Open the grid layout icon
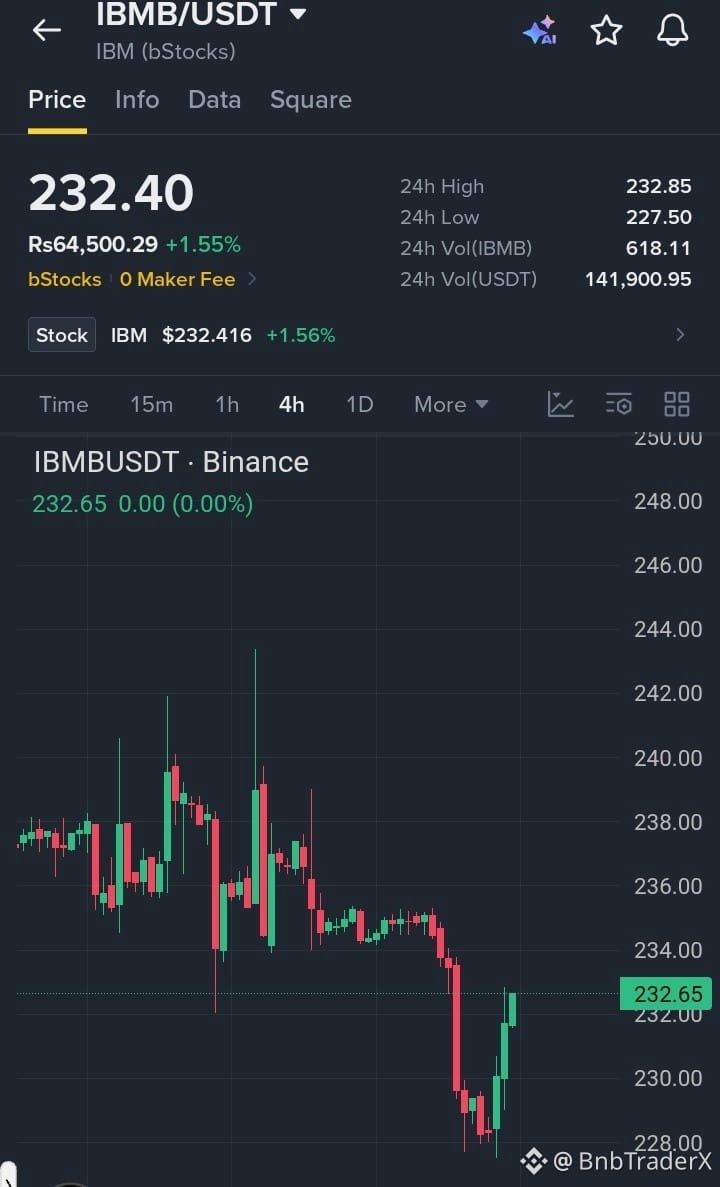 [677, 404]
